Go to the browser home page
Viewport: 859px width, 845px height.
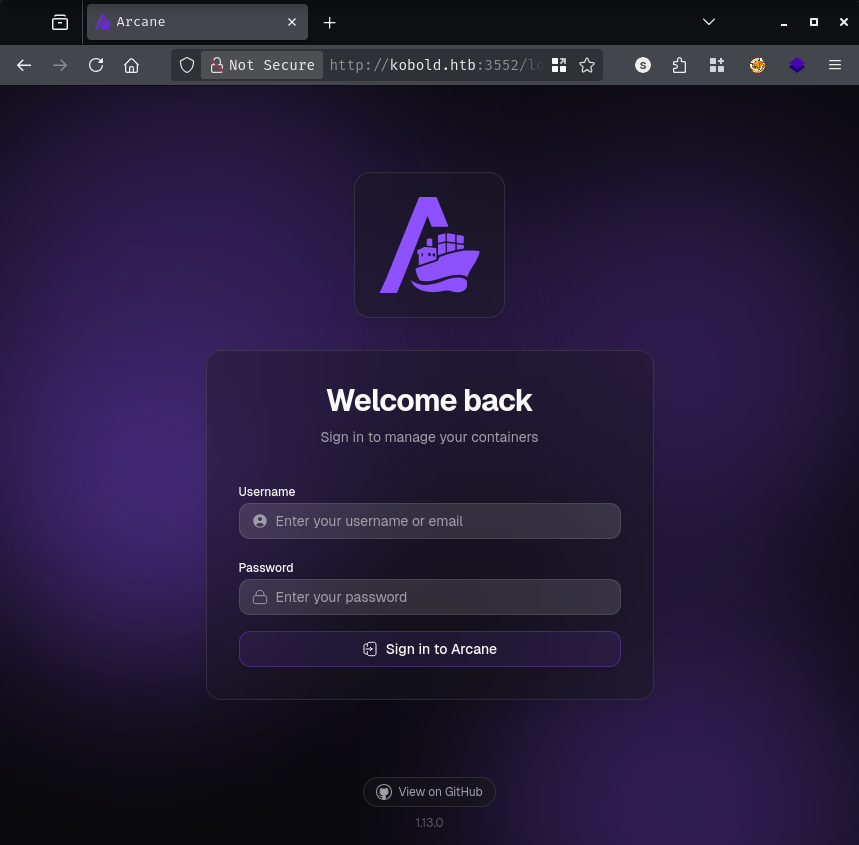point(131,65)
